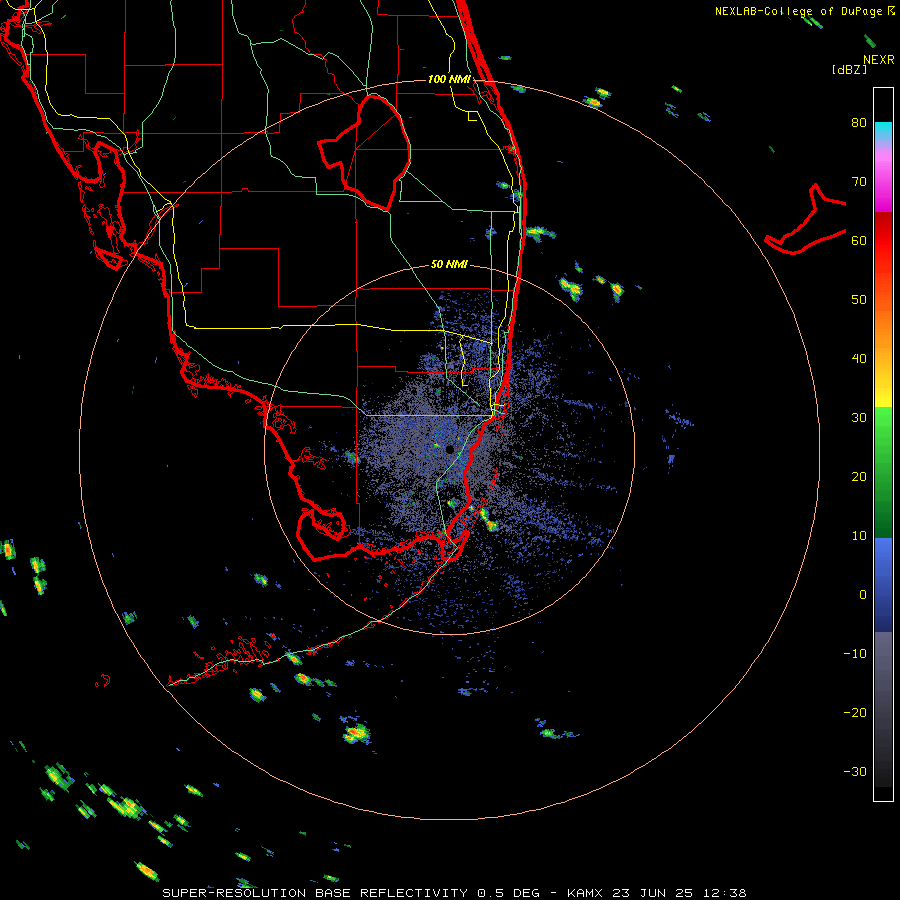This screenshot has height=900, width=900.
Task: Select the positive 30 value on dBZ scale
Action: (859, 417)
